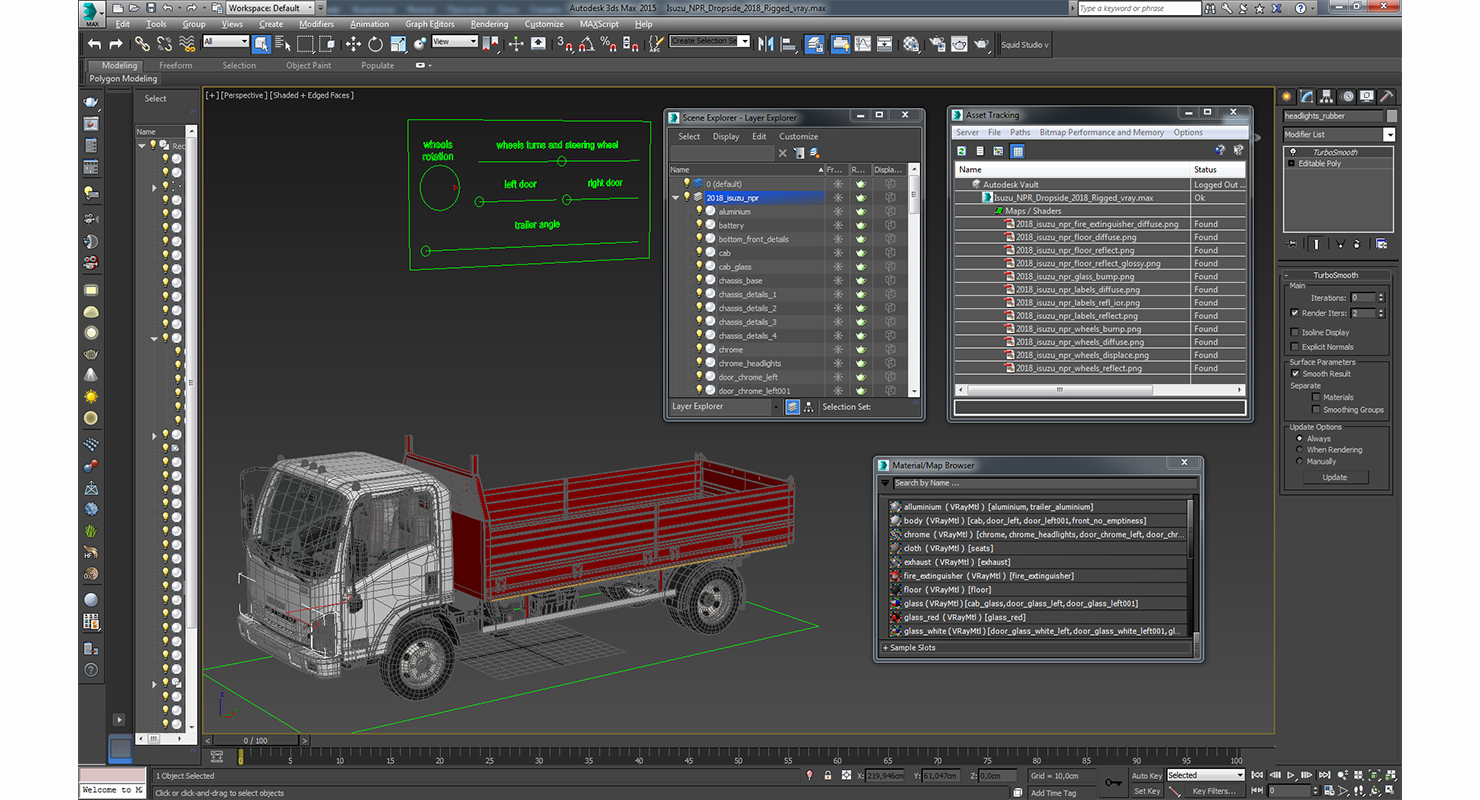Click the Update button in TurboSmooth
The width and height of the screenshot is (1480, 800).
point(1335,477)
